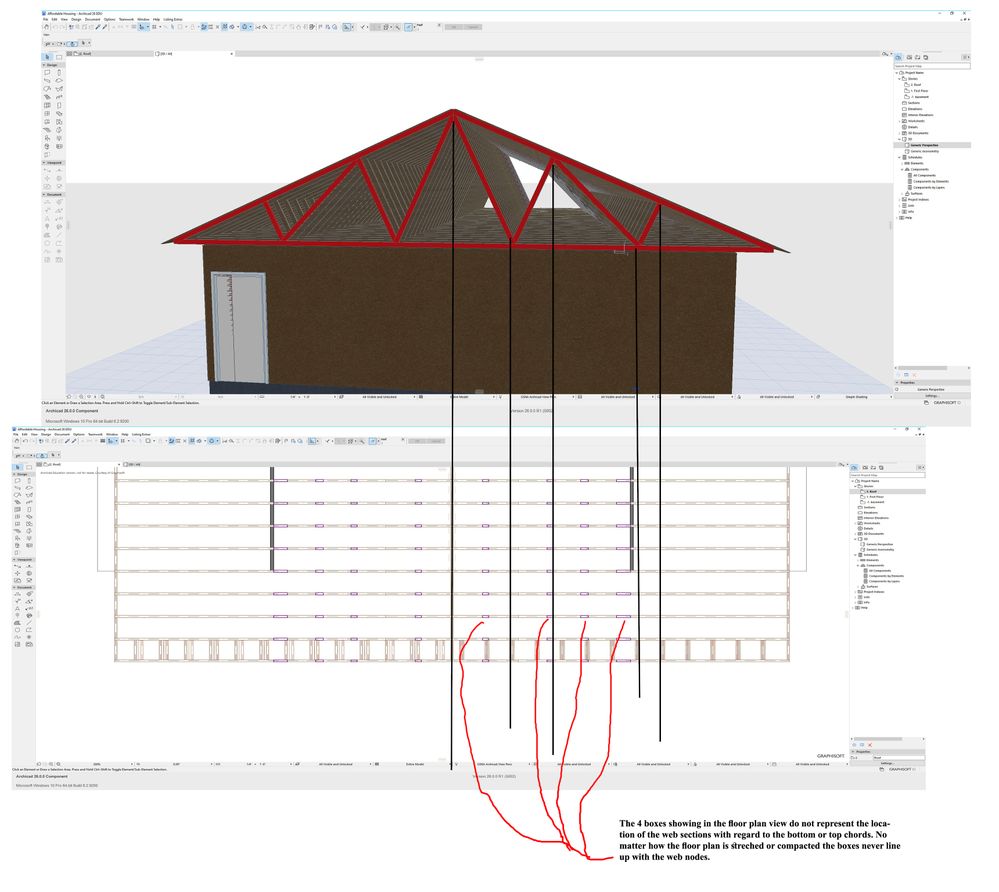Collapse the Document toolbox group in upper window
Image resolution: width=999 pixels, height=892 pixels.
[44, 195]
